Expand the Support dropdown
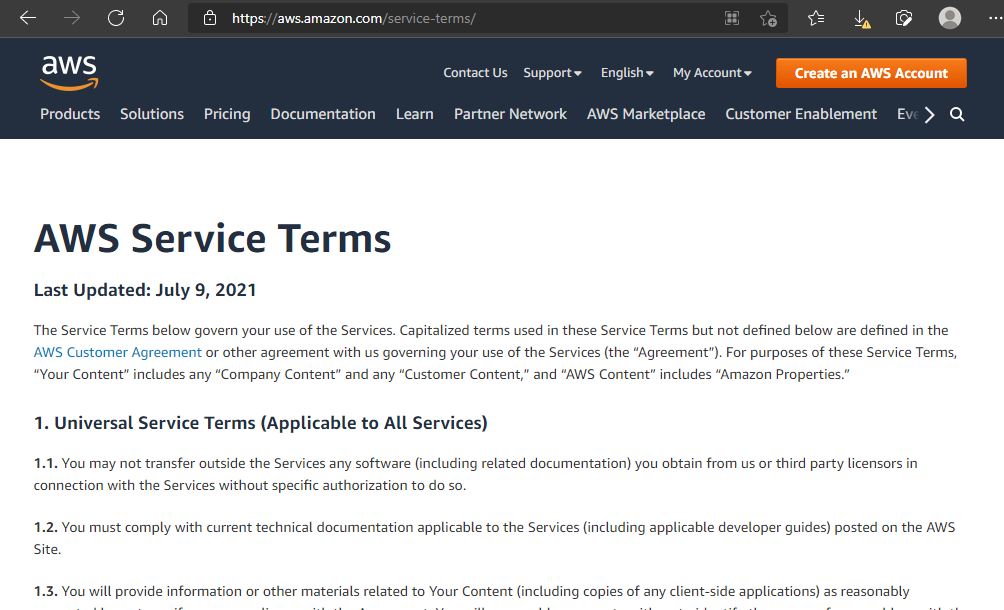This screenshot has height=610, width=1004. point(553,73)
